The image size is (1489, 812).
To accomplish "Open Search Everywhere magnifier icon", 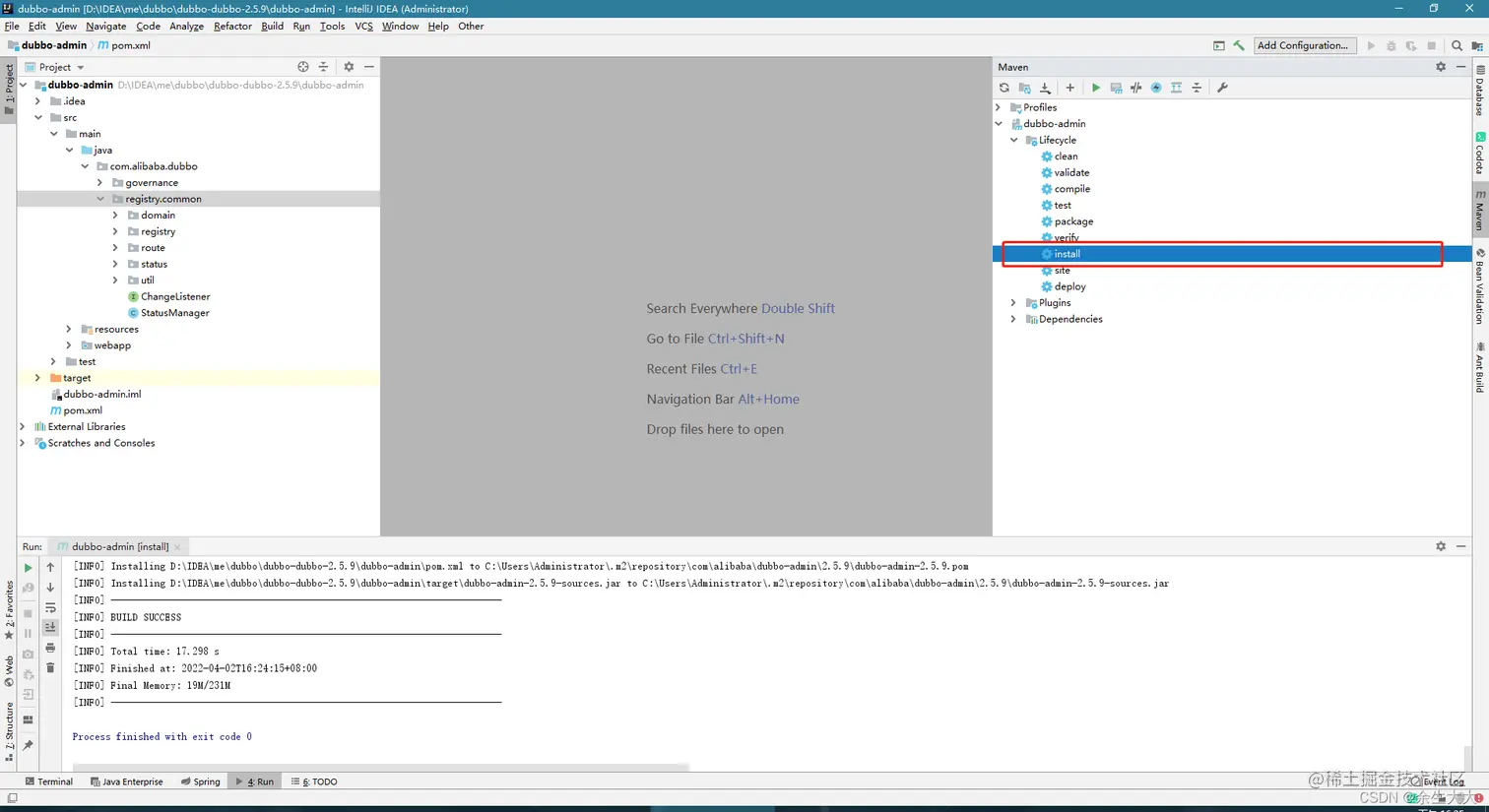I will point(1457,45).
